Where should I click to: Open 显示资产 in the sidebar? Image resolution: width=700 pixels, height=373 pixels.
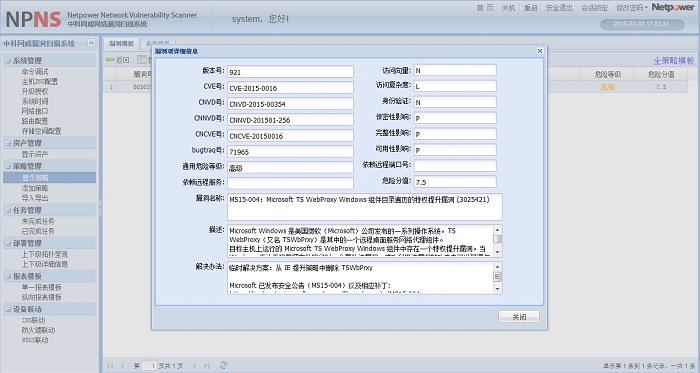pyautogui.click(x=35, y=154)
